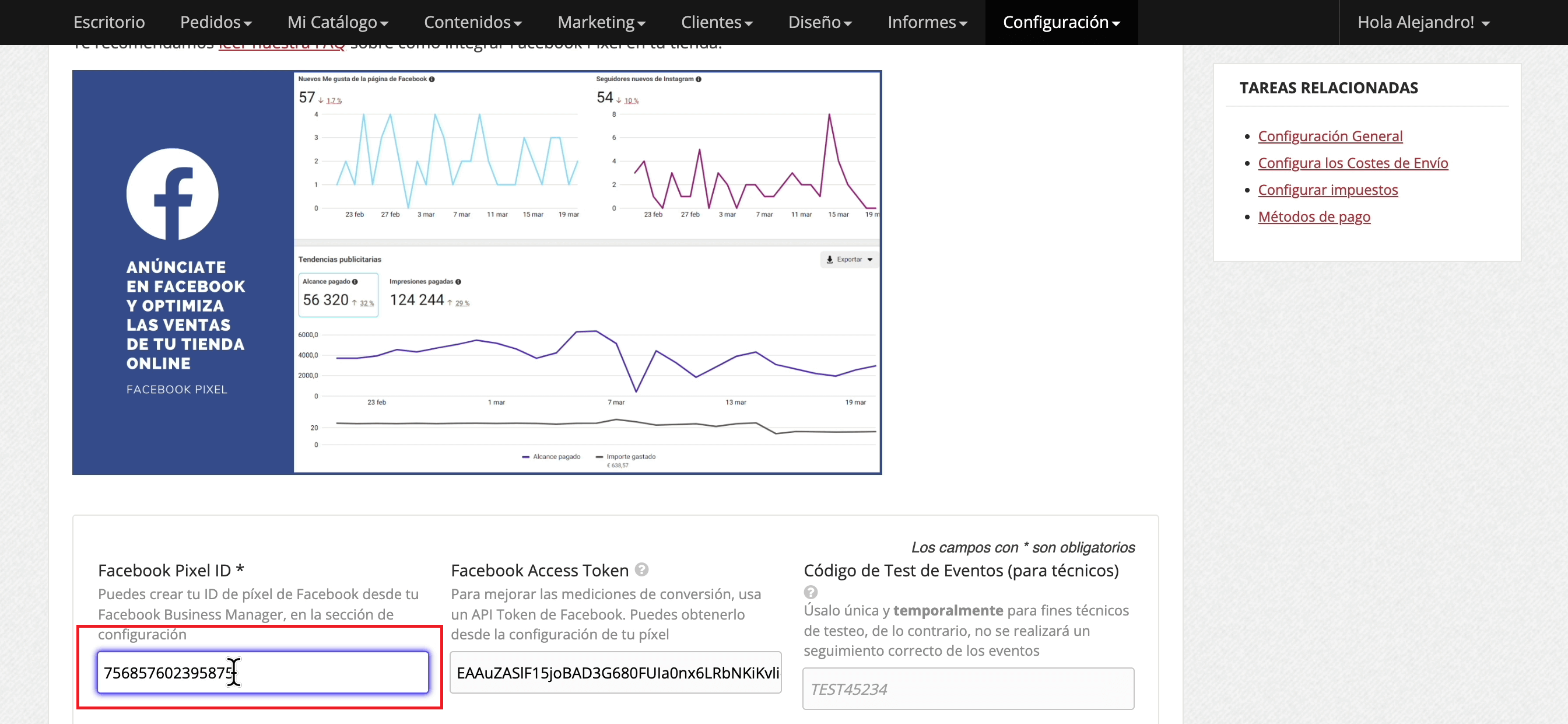Expand the Diseño dropdown menu

pyautogui.click(x=820, y=22)
